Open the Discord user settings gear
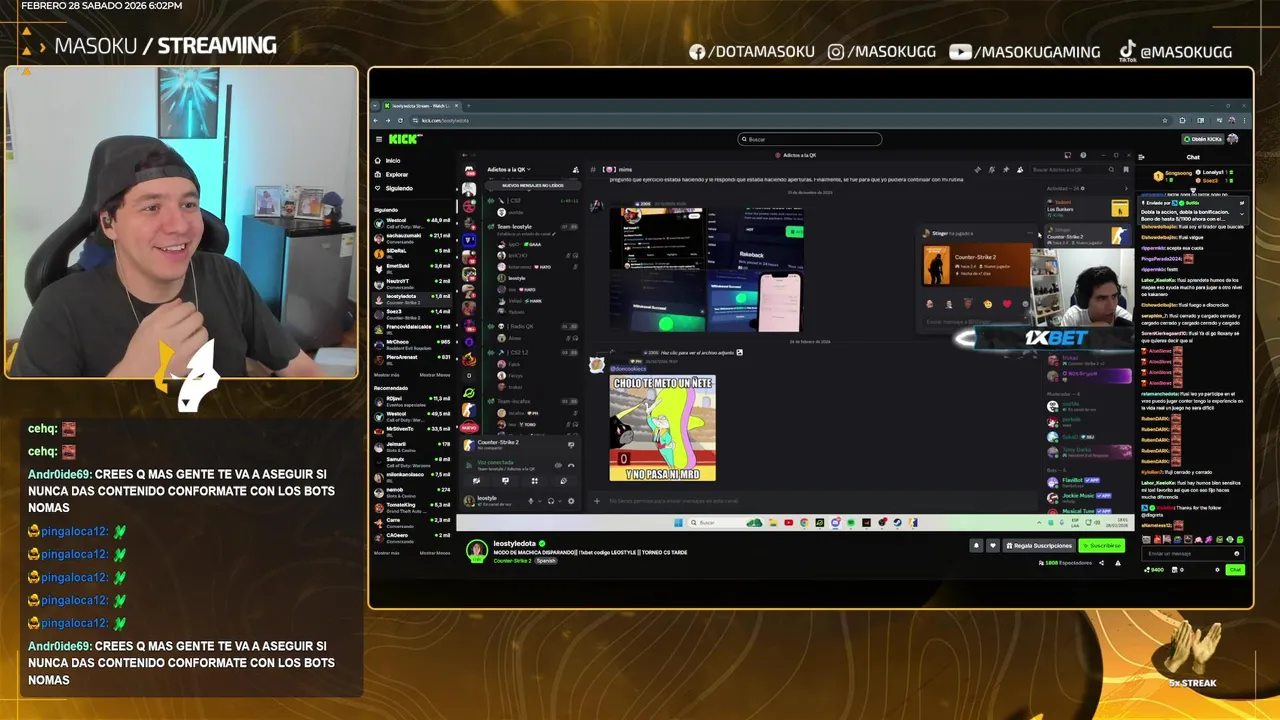 tap(571, 501)
